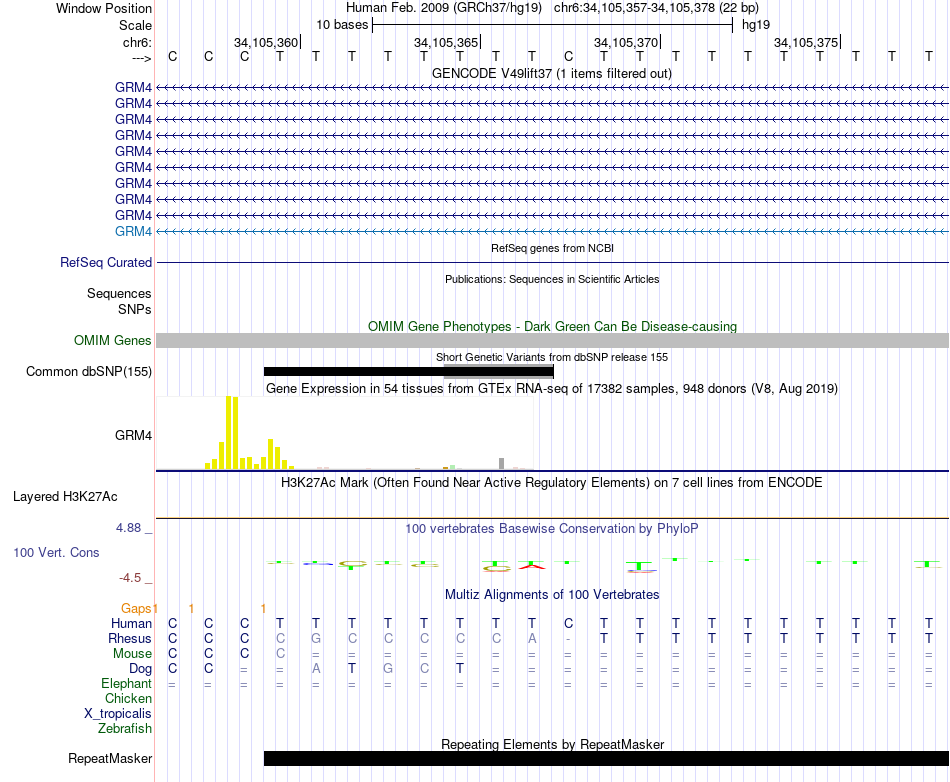Click the GTEx Gene Expression track title
Screen dimensions: 950x782
click(x=552, y=389)
